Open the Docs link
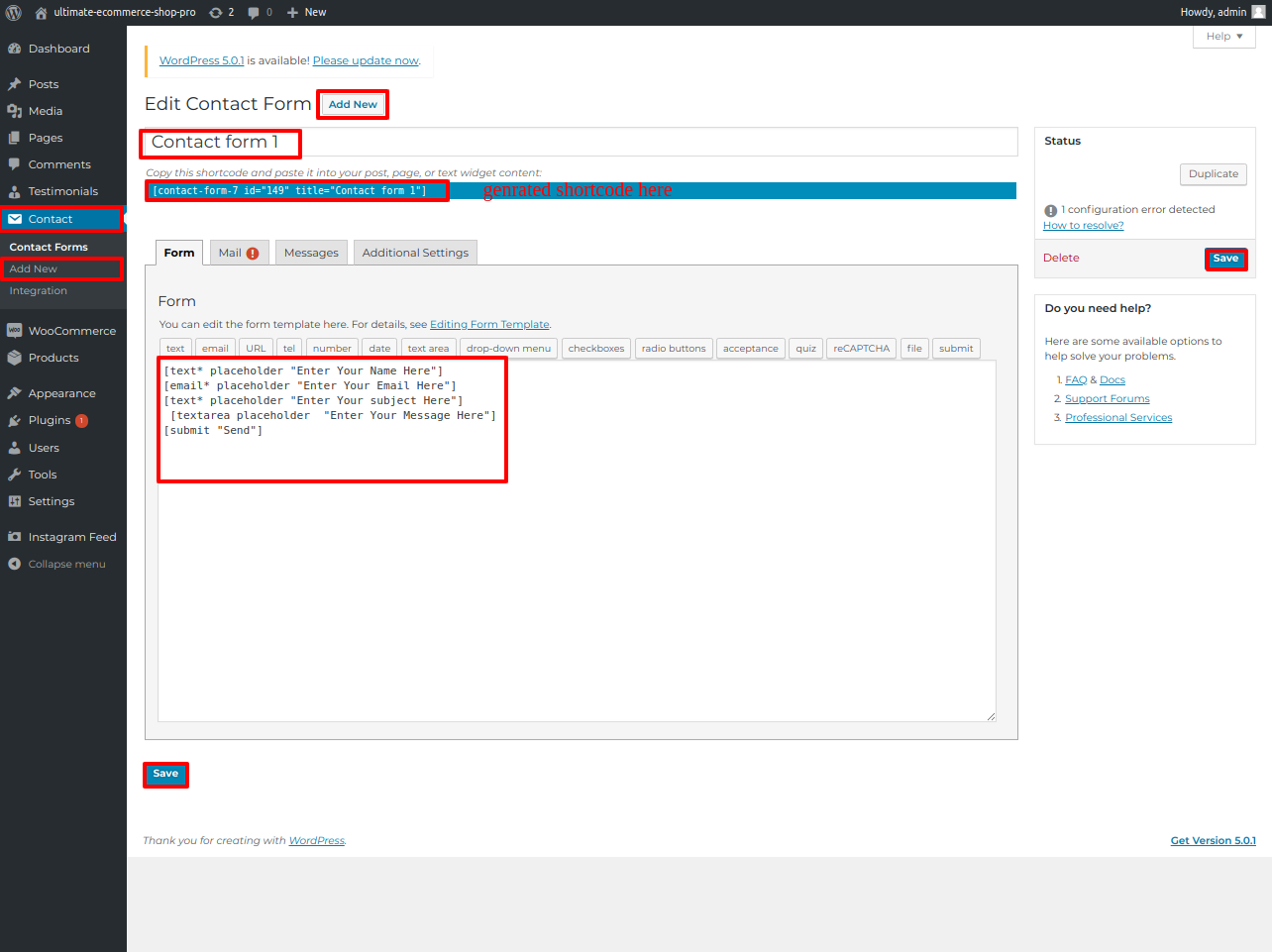 (1113, 379)
